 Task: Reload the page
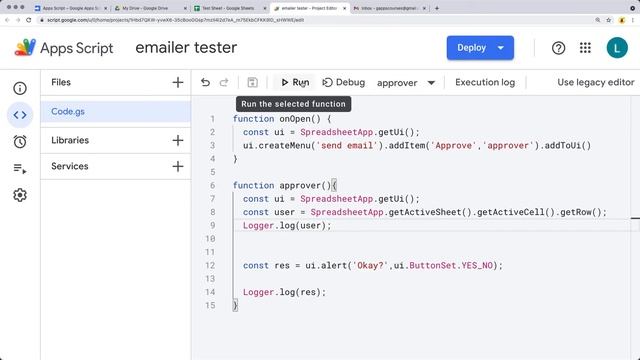pyautogui.click(x=29, y=20)
